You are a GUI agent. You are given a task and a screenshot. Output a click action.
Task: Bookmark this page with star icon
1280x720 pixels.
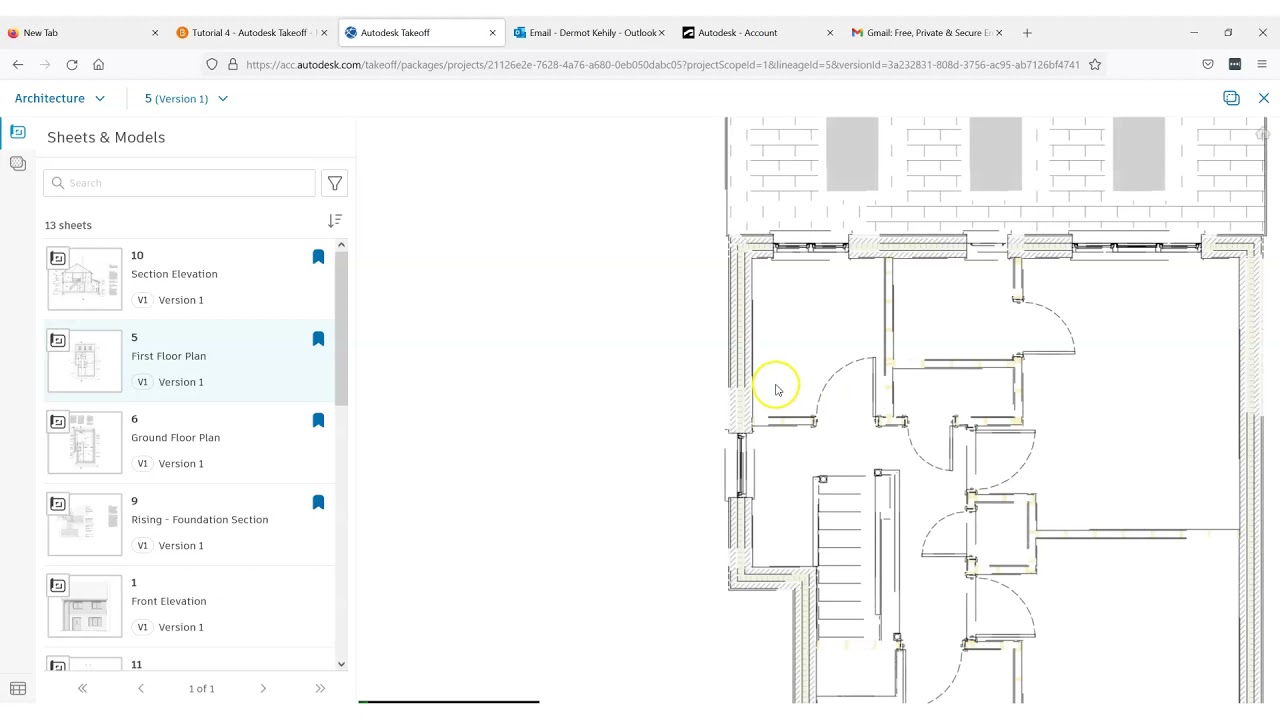[x=1095, y=65]
